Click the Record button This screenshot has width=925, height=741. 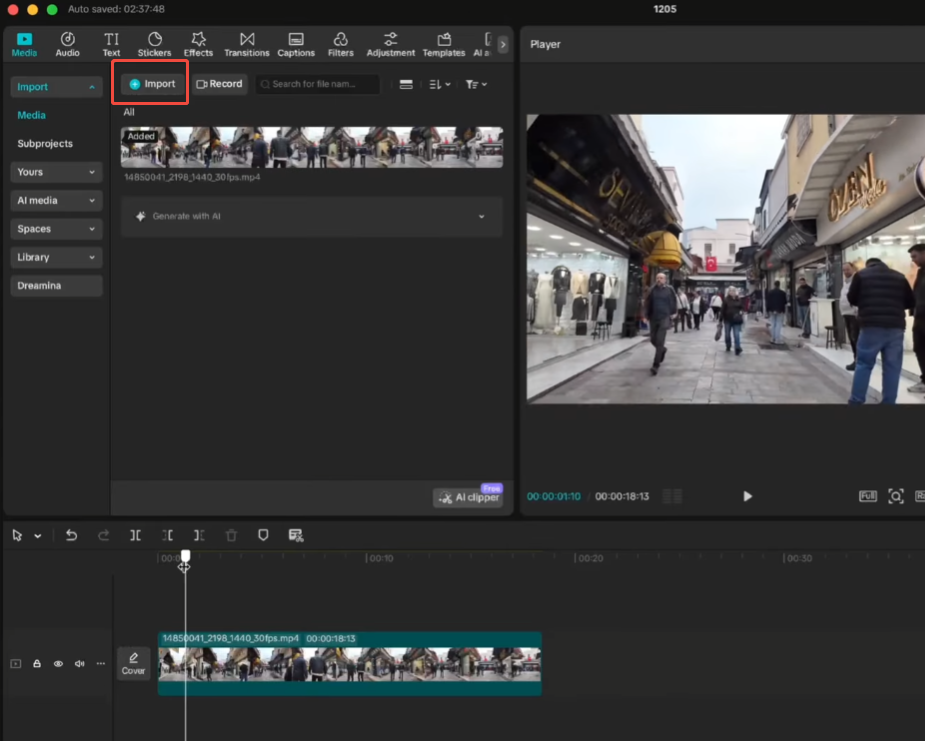pos(219,84)
